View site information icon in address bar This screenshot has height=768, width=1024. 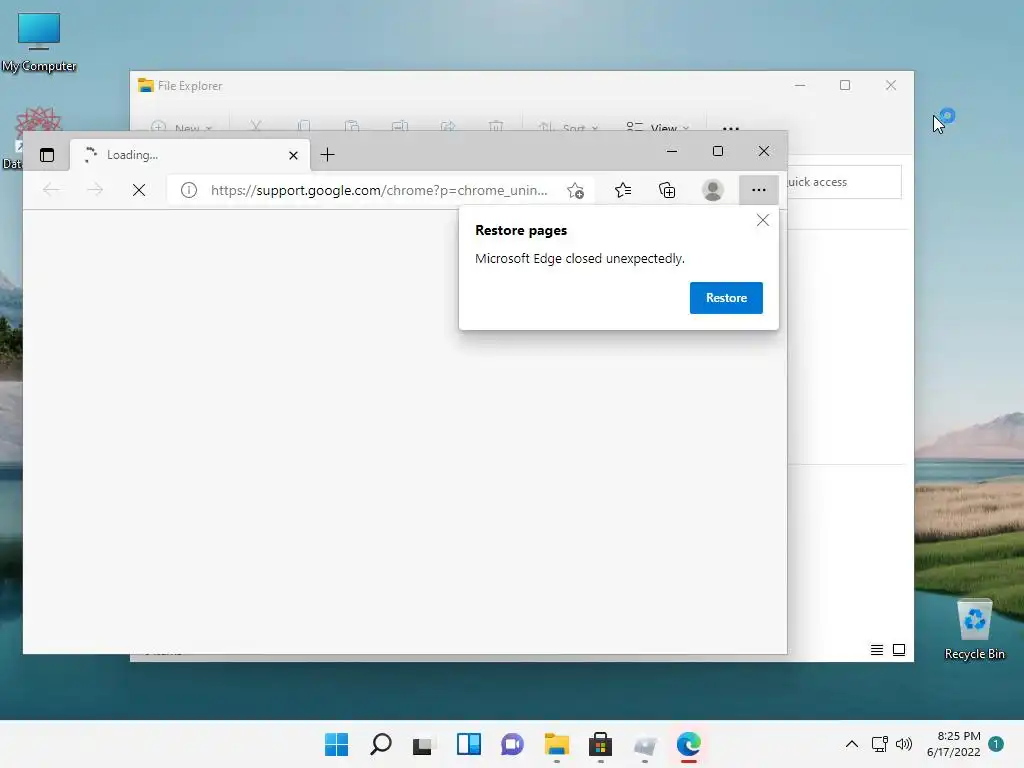(189, 190)
